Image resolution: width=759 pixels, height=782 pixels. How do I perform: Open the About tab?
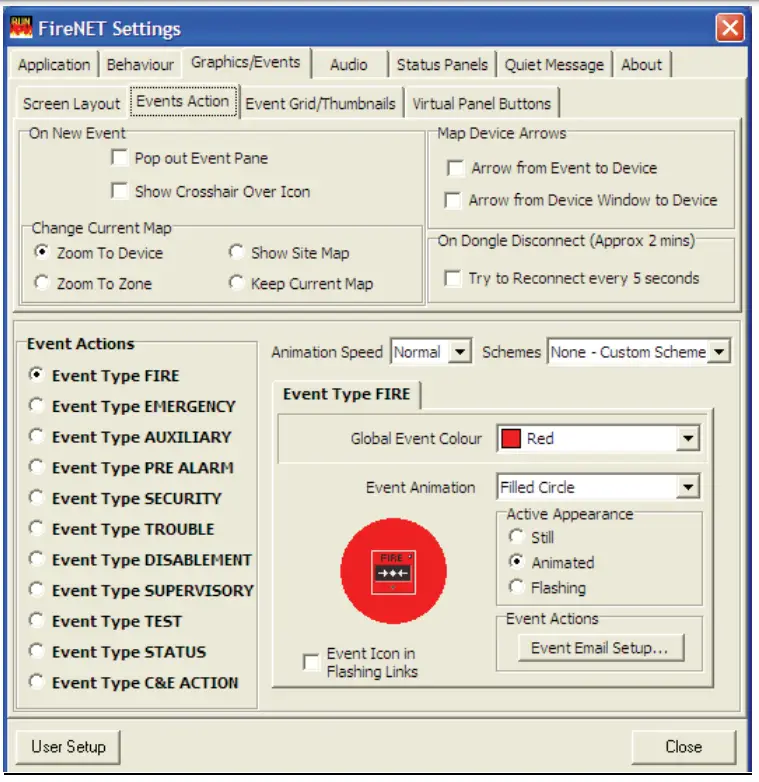point(641,65)
